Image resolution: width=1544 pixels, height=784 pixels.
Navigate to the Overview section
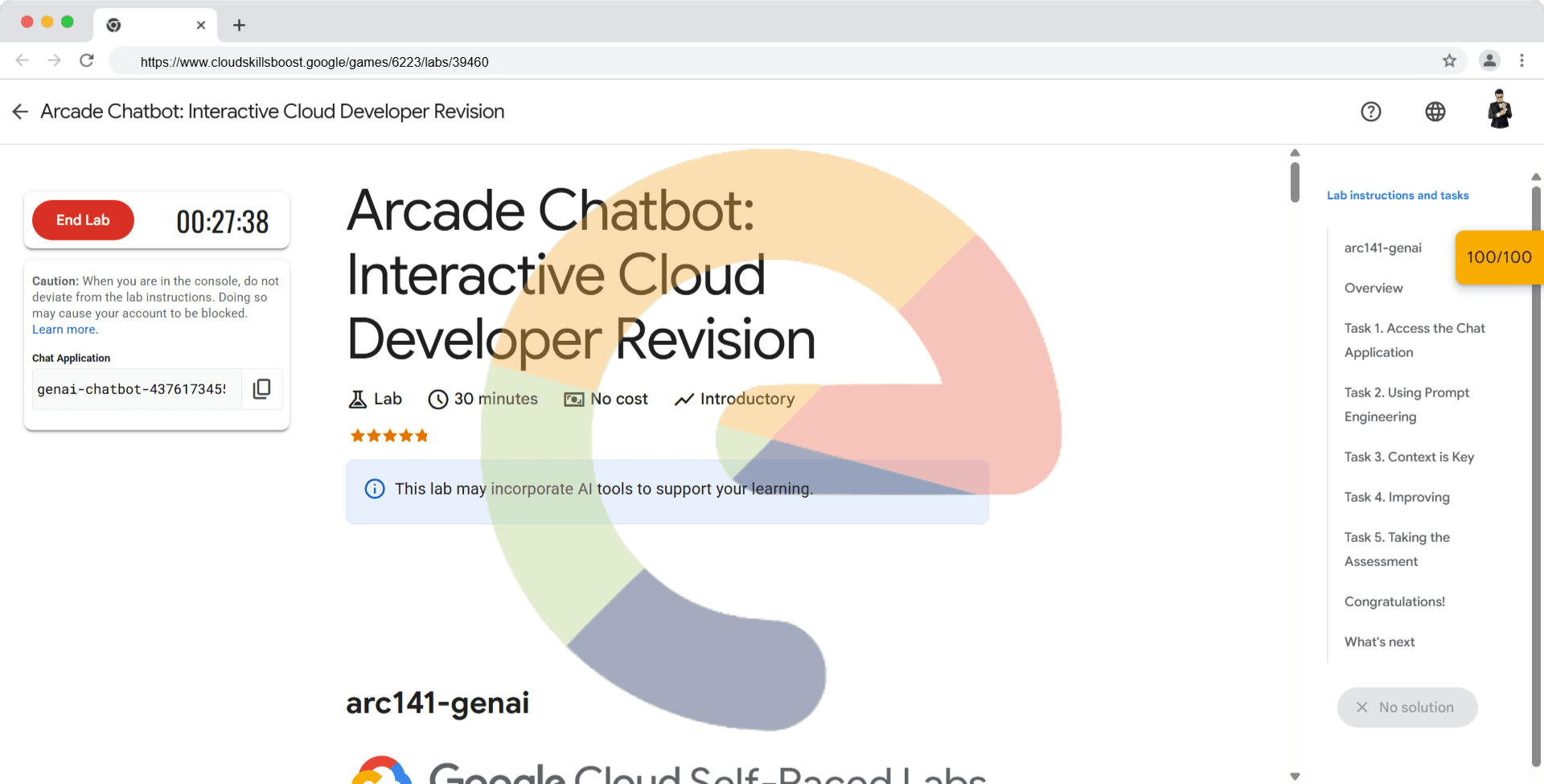point(1374,288)
